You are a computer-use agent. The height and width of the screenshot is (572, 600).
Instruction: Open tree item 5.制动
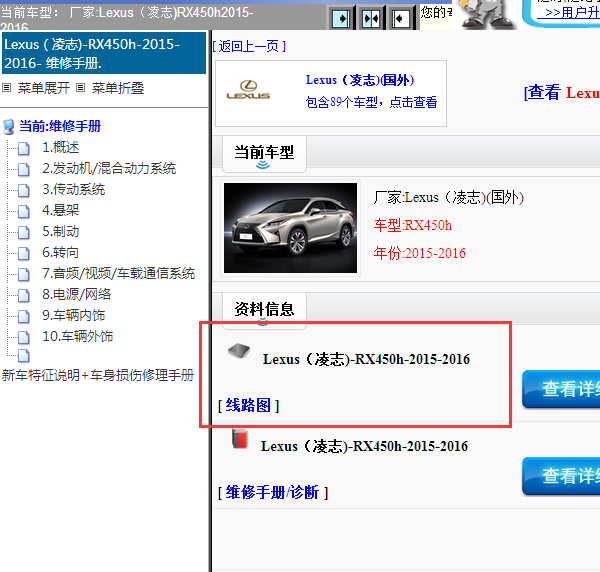click(x=61, y=231)
